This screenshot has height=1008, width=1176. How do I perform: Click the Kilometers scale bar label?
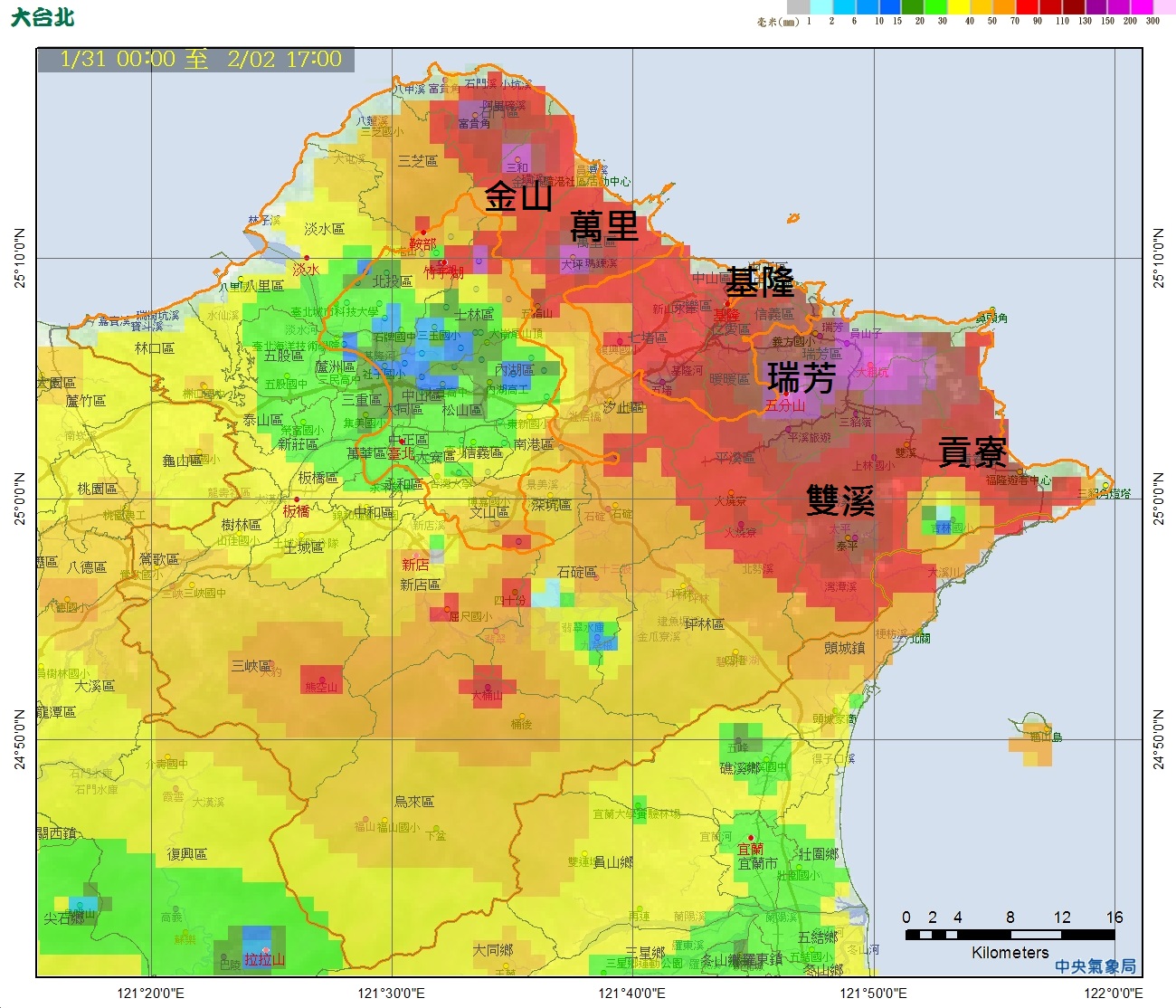(1010, 952)
